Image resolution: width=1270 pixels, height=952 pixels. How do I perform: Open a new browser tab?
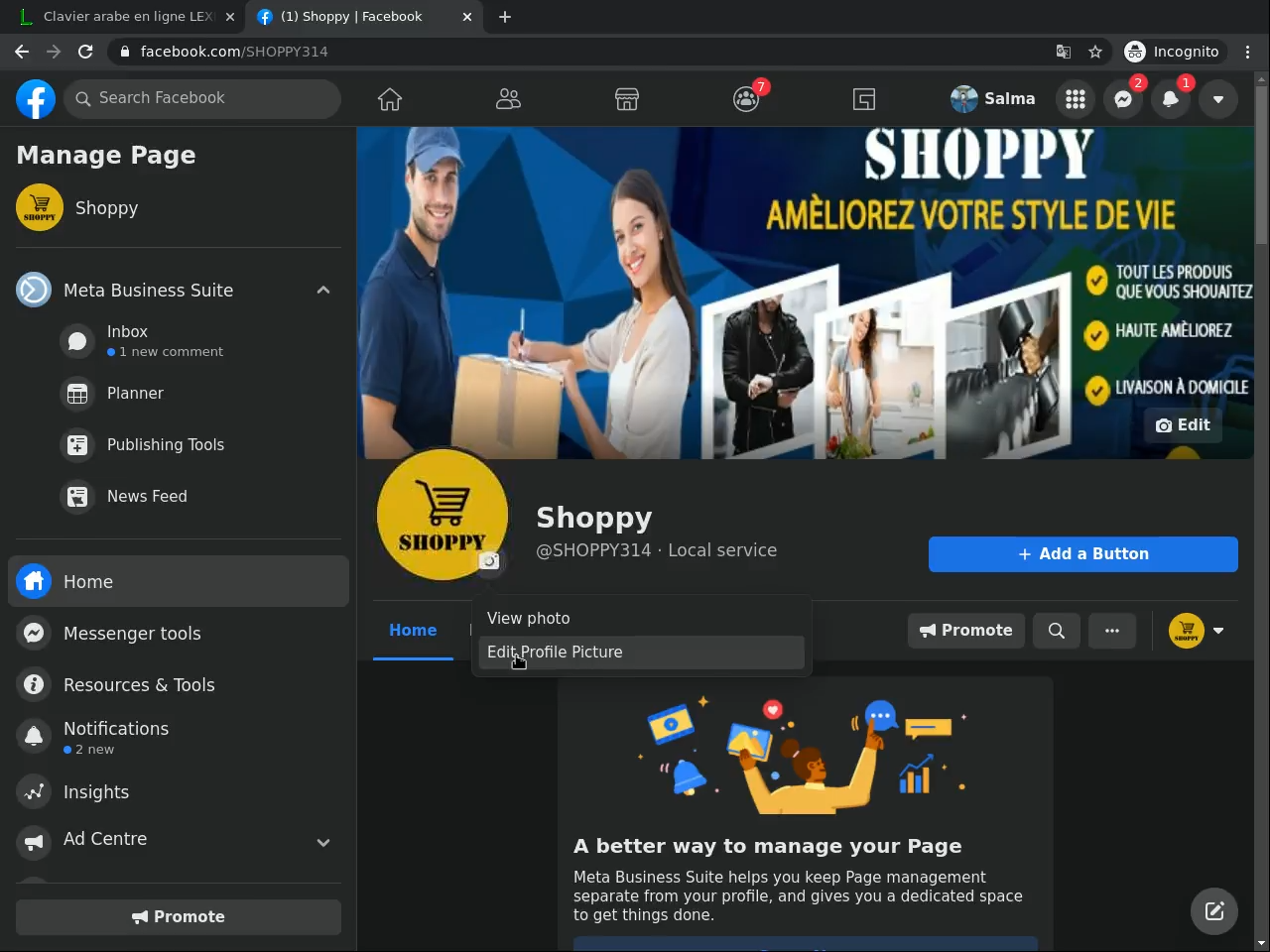tap(505, 17)
